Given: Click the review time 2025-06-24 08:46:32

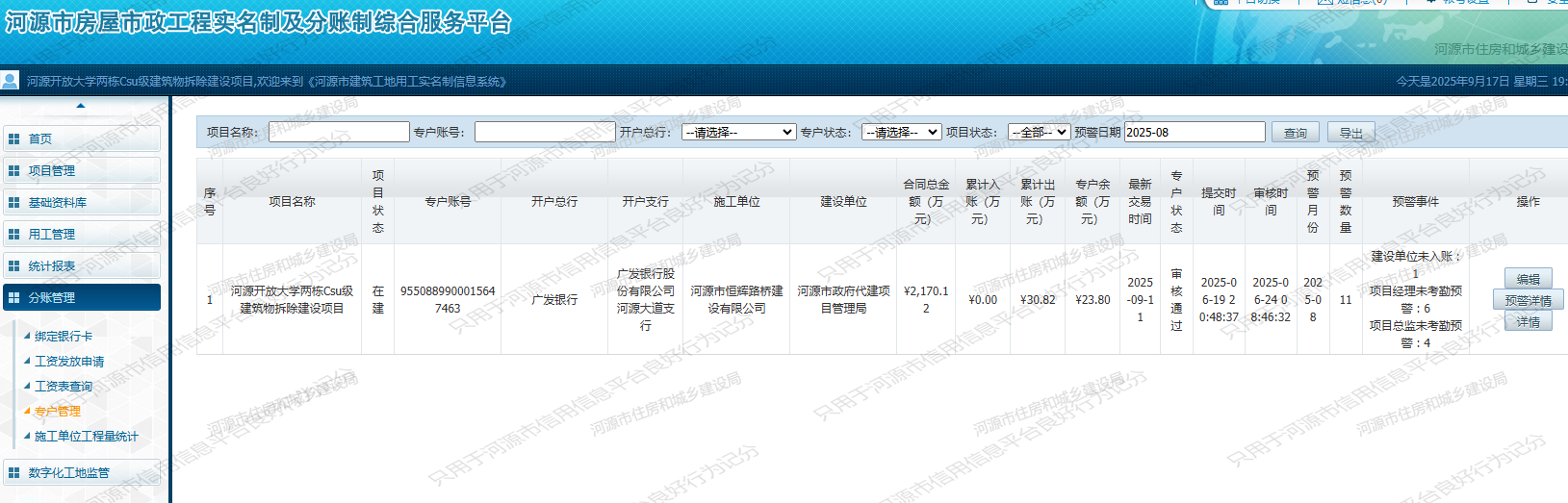Looking at the screenshot, I should [1271, 299].
